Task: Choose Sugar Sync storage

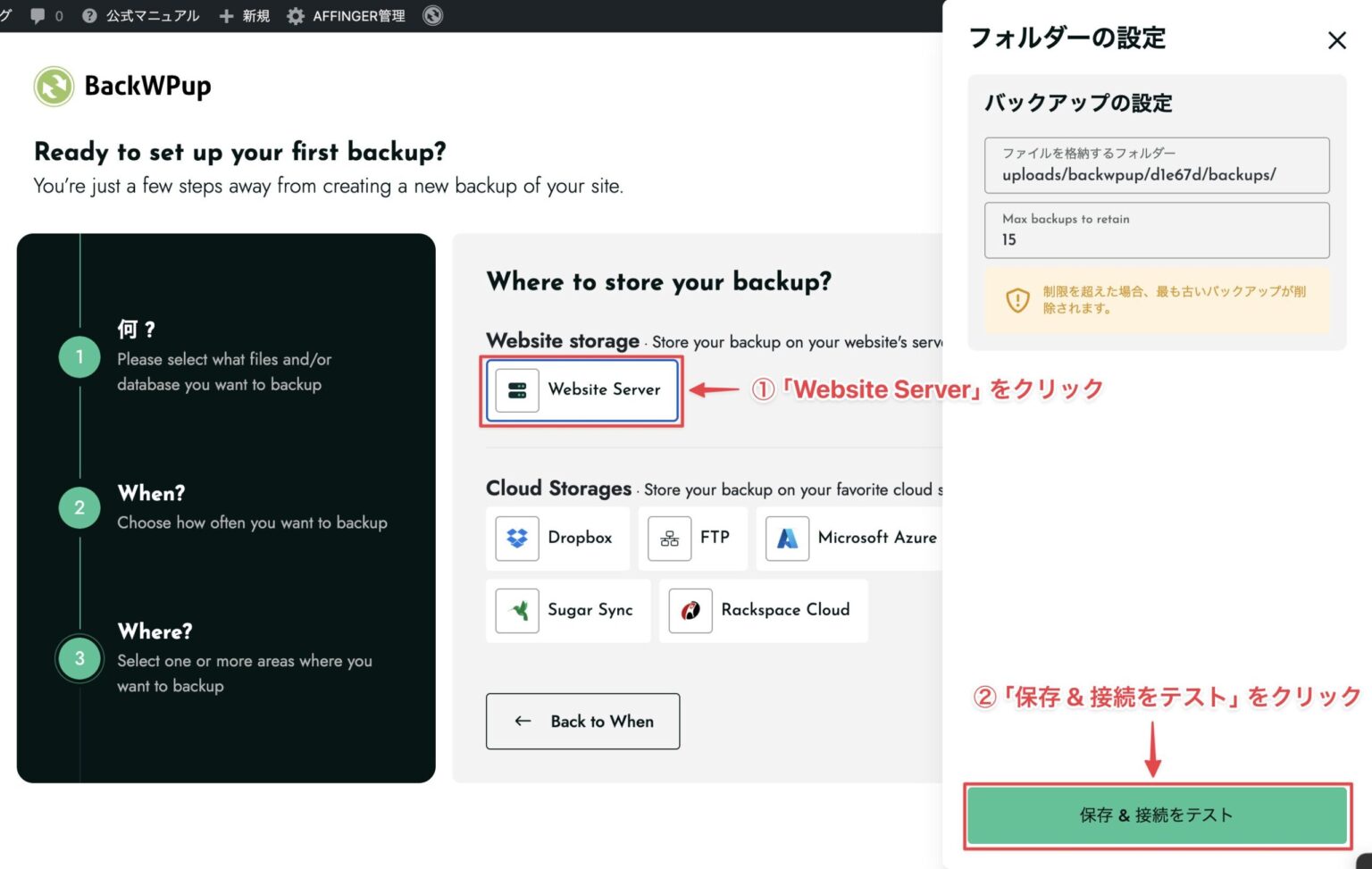Action: point(568,610)
